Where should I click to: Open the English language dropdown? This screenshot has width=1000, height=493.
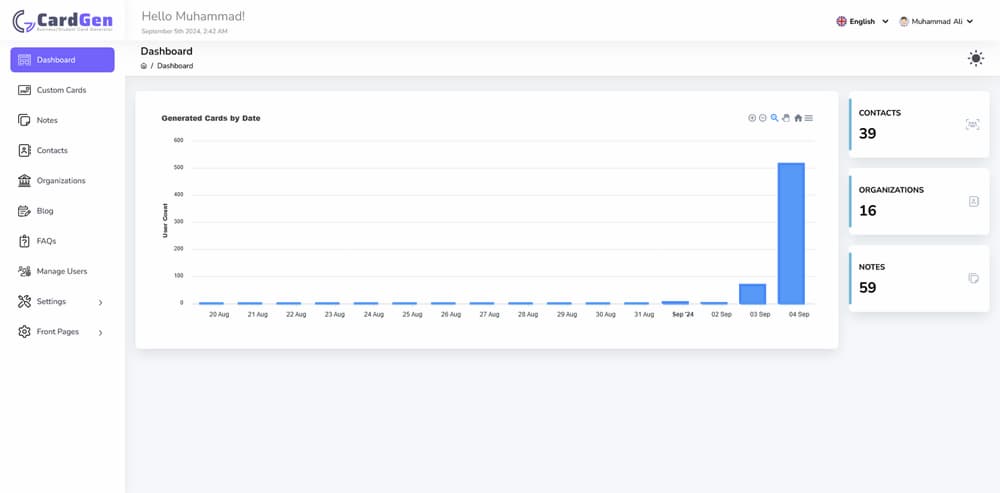[x=862, y=21]
